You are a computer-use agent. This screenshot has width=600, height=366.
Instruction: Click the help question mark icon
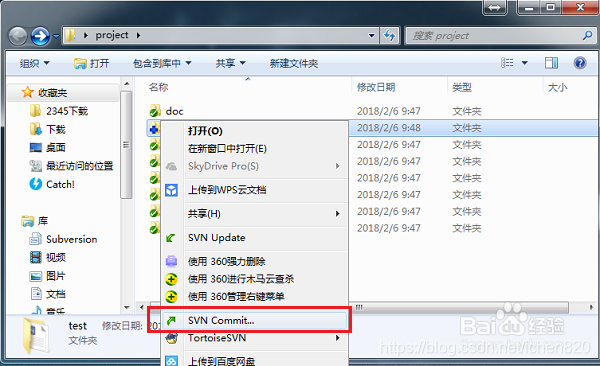click(580, 63)
